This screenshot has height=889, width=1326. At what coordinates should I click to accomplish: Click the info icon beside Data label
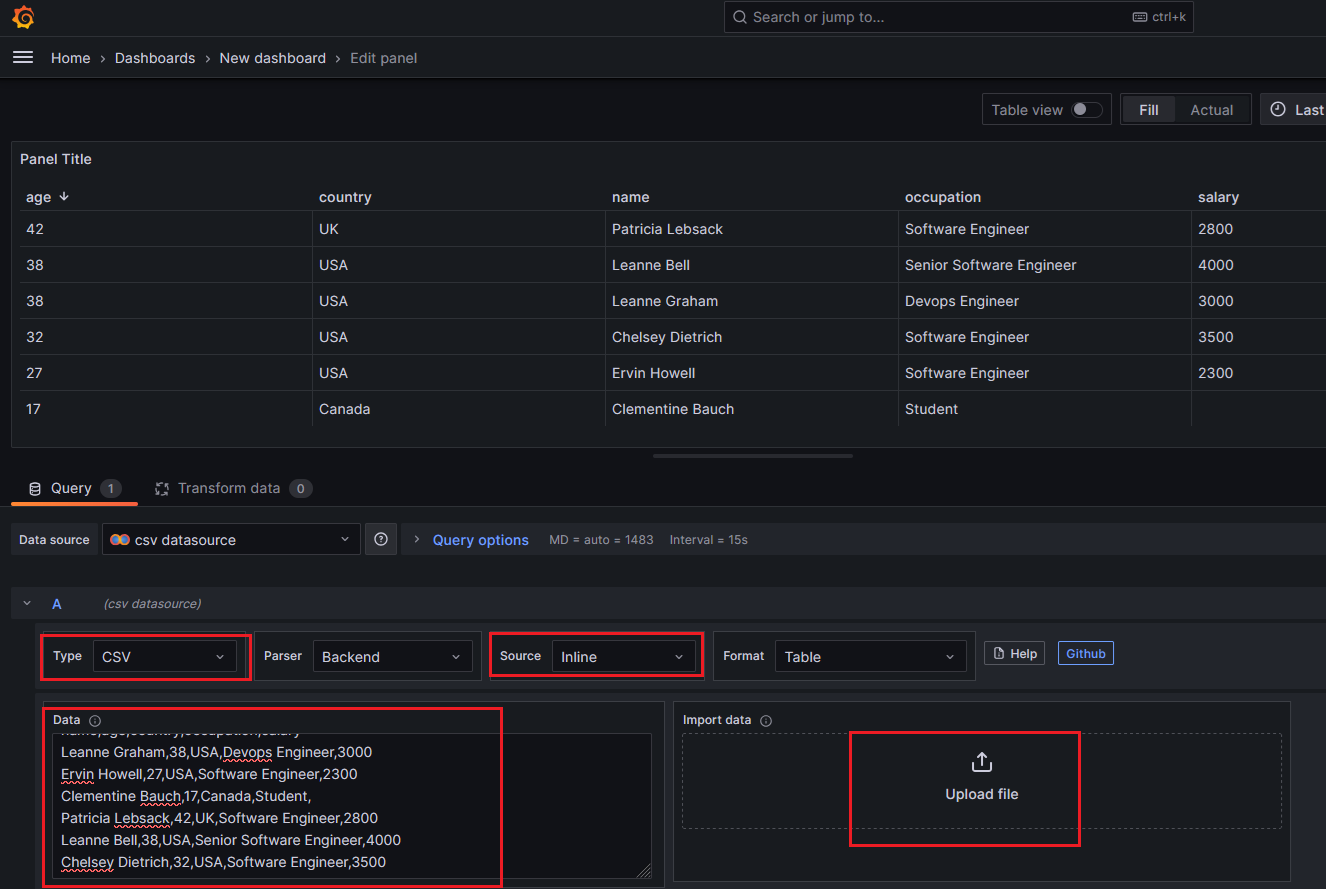95,721
